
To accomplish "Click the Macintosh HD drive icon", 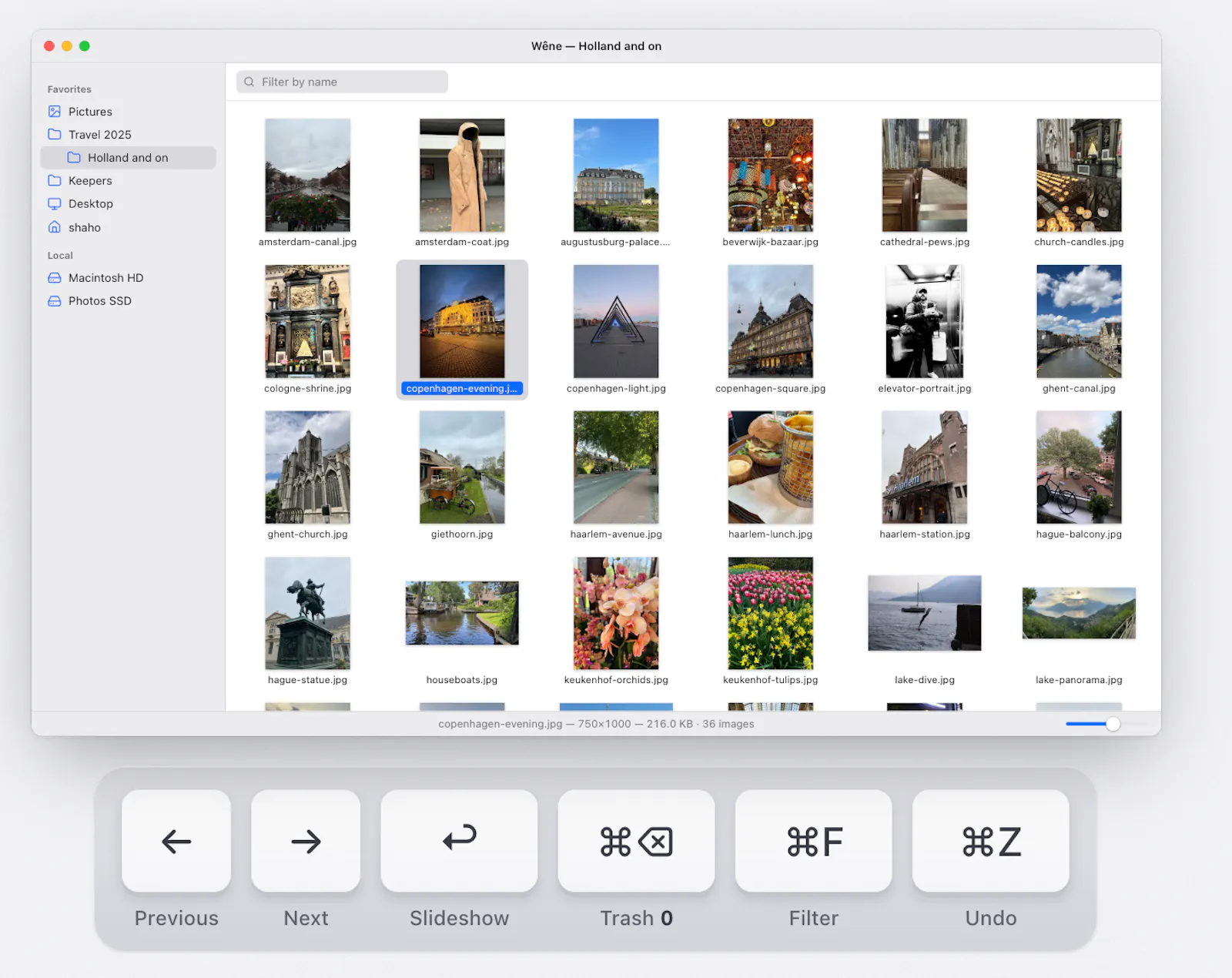I will [55, 278].
